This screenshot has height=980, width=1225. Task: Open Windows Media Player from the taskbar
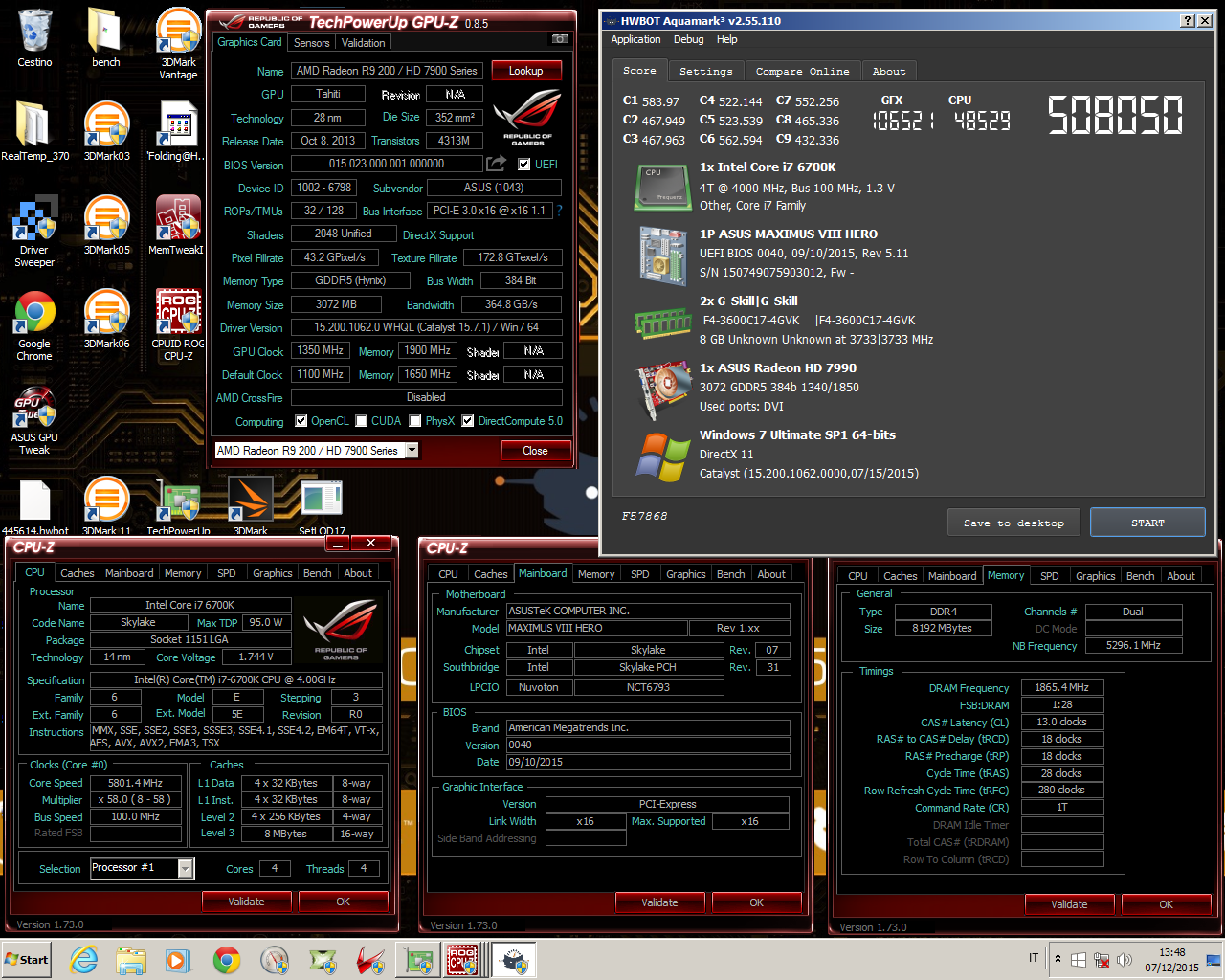(x=178, y=960)
